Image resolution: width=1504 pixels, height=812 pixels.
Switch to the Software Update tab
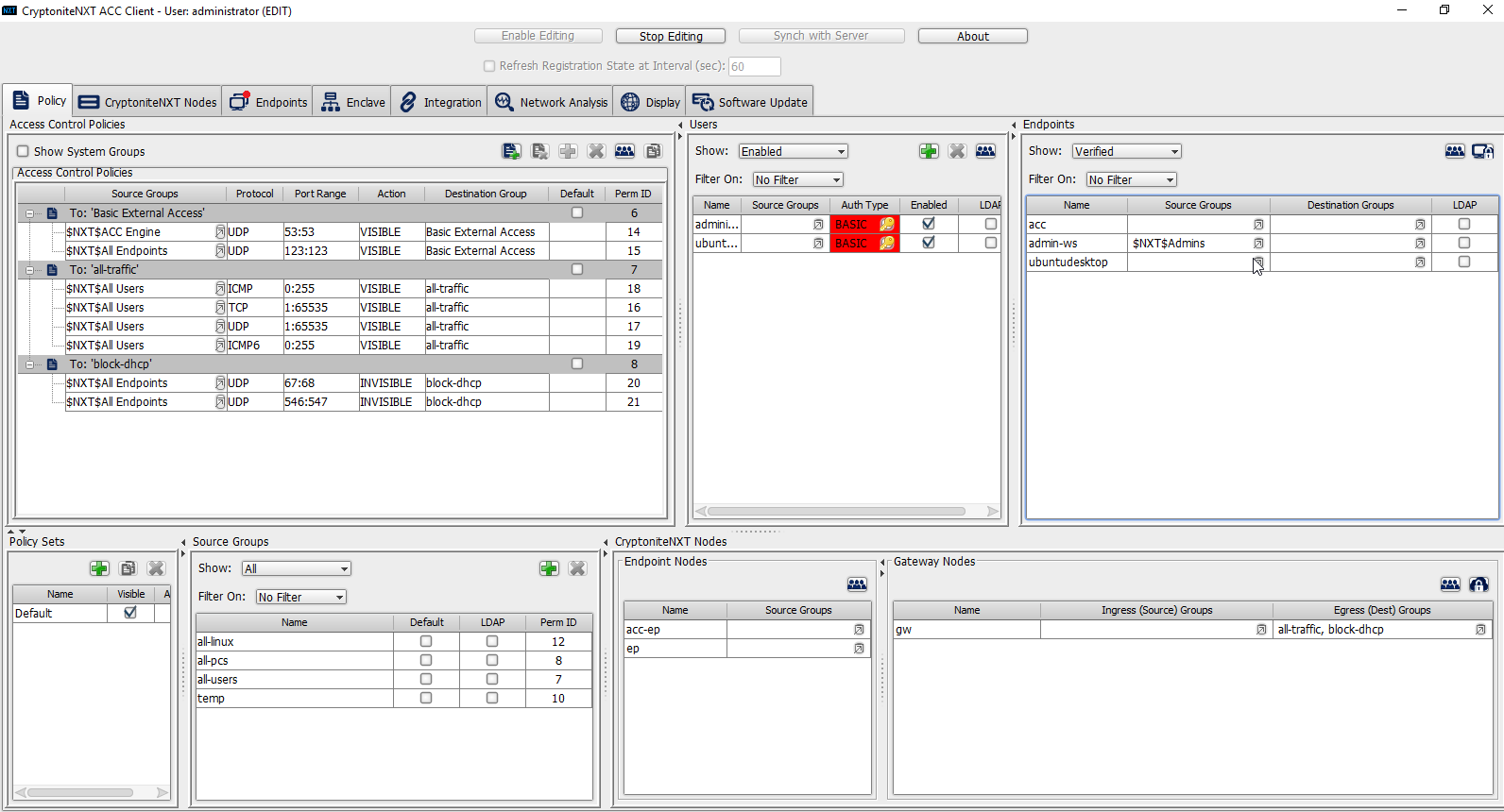[750, 102]
